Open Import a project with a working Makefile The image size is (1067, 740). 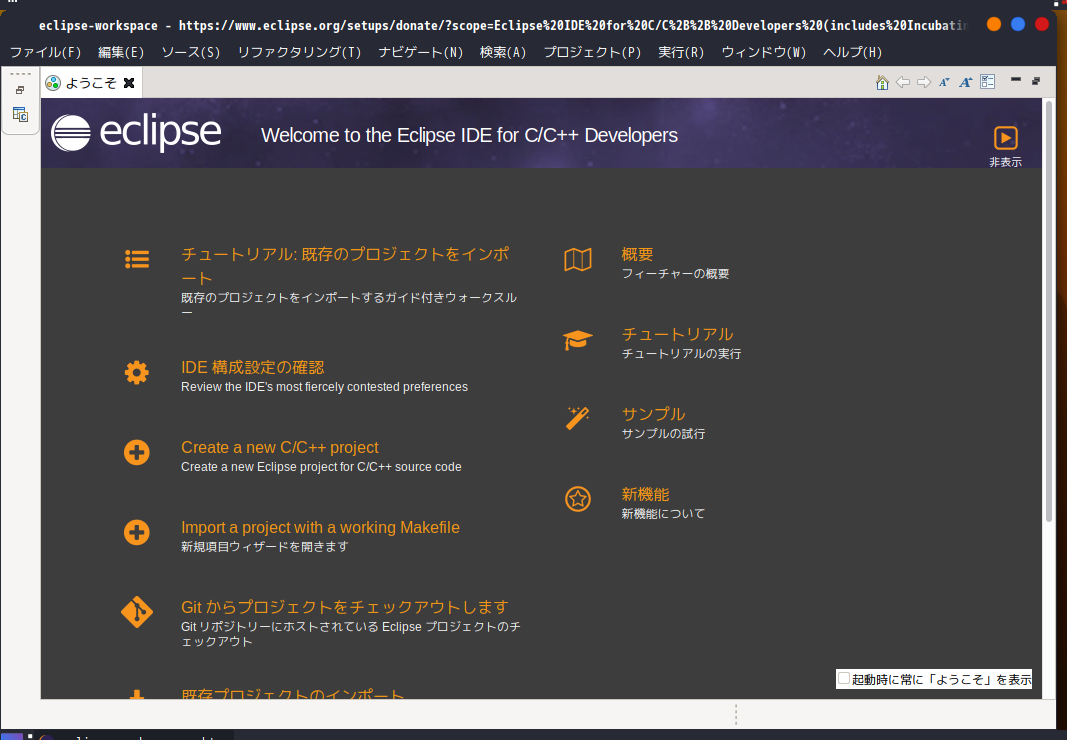pos(321,528)
